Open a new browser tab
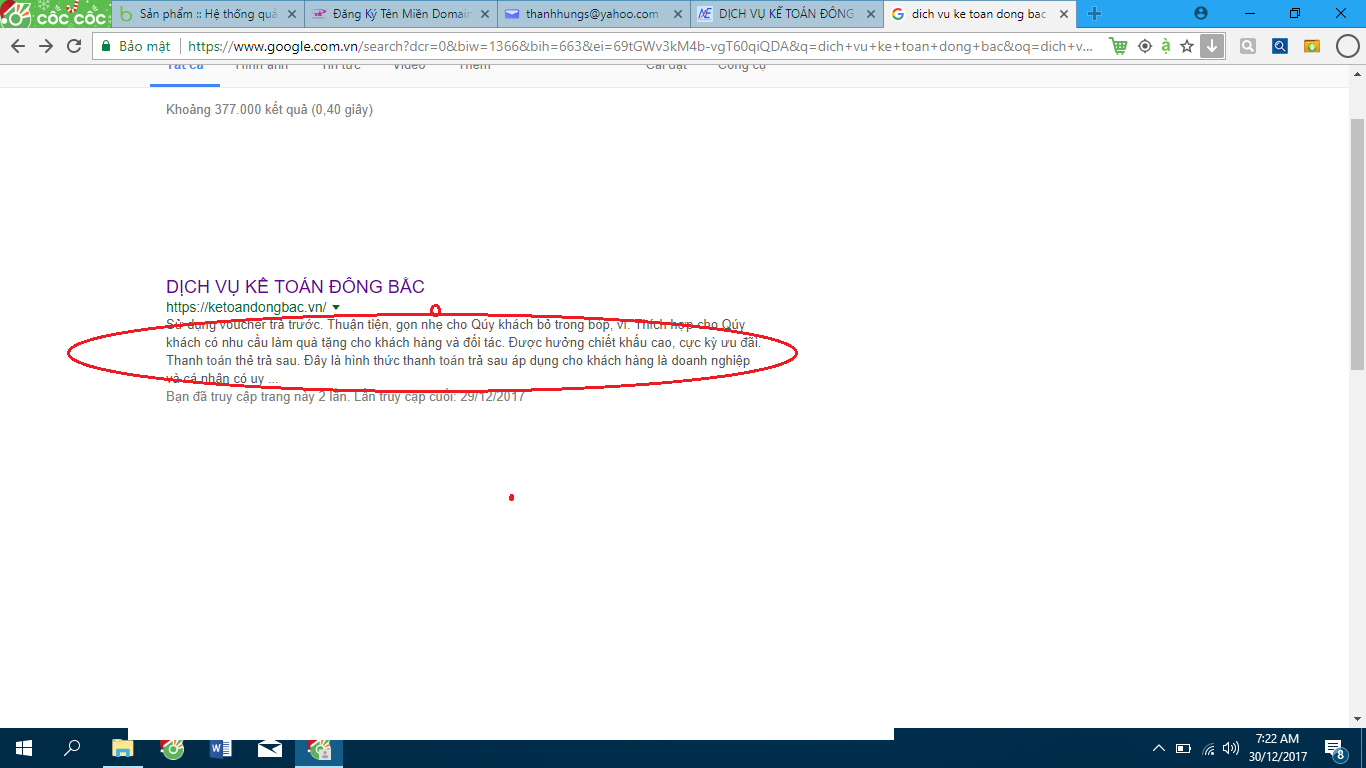This screenshot has height=768, width=1366. [1094, 14]
